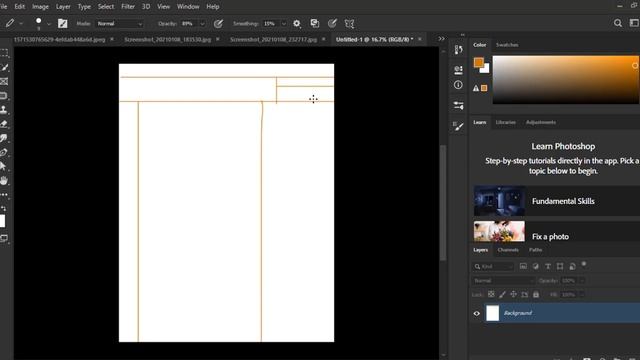Select the Rectangular Marquee tool

tap(4, 53)
